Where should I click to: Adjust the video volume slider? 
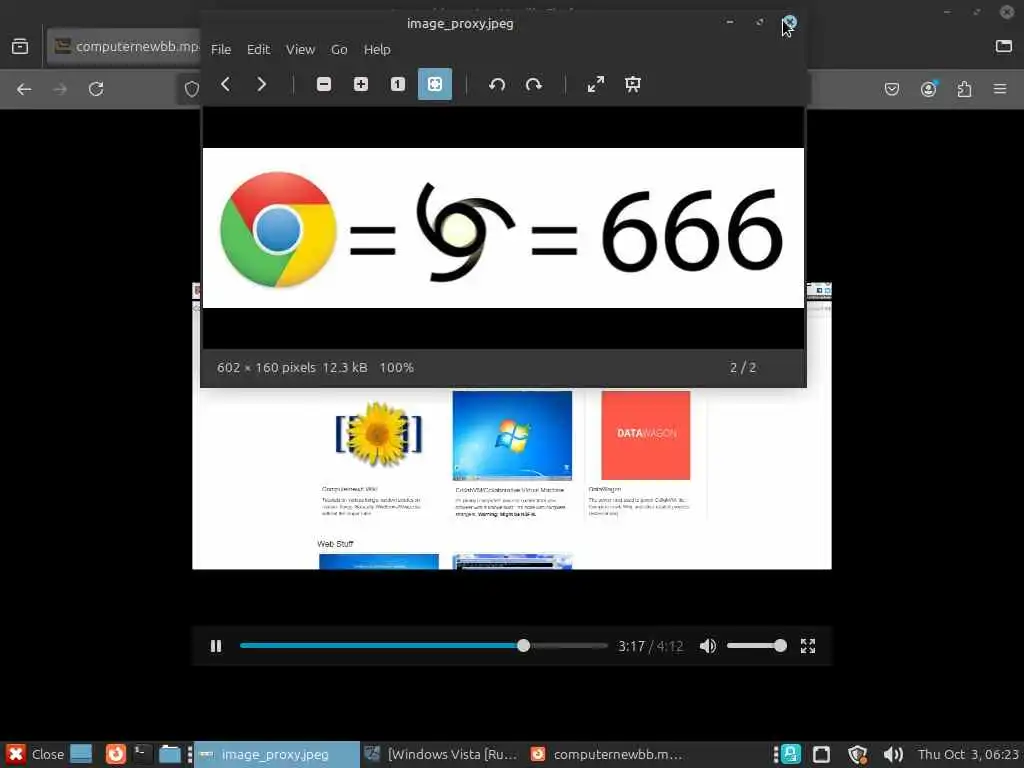(x=756, y=646)
